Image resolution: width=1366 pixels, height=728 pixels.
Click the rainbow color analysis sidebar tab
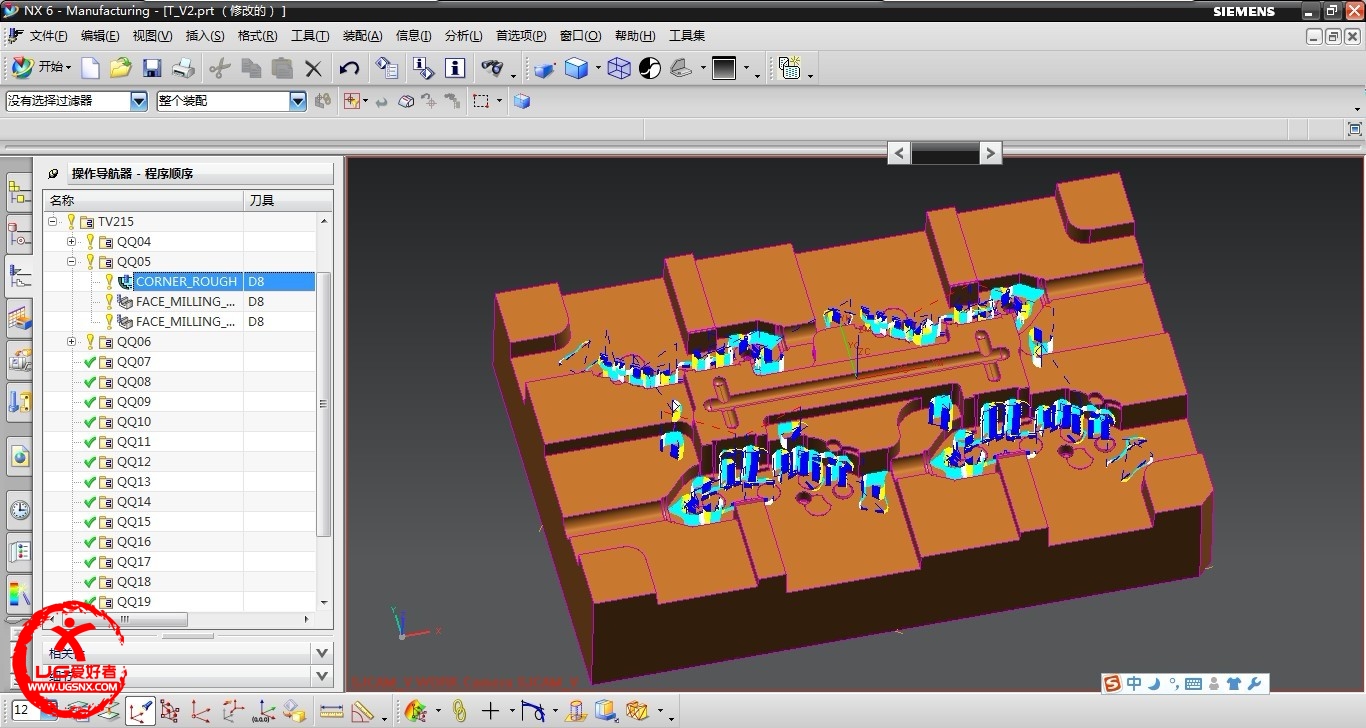click(x=19, y=593)
